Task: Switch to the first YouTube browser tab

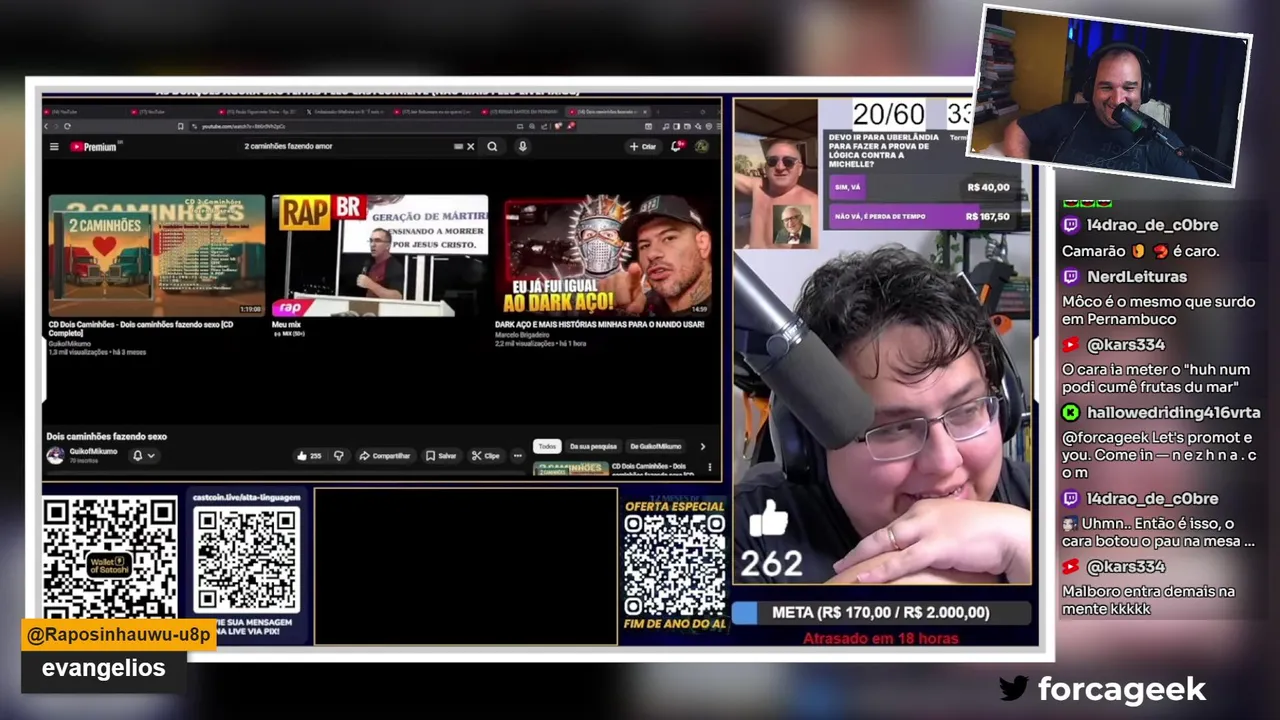Action: click(x=82, y=112)
